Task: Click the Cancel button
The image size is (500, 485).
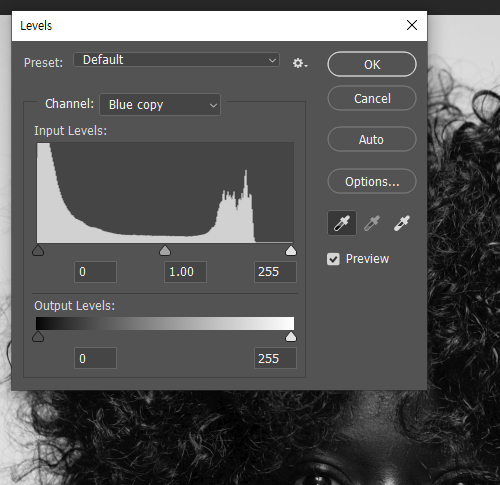Action: coord(372,98)
